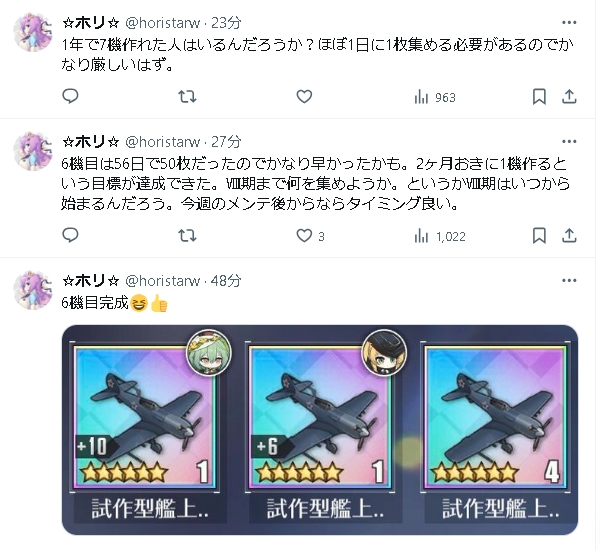Retweet the 27分 tweet
This screenshot has width=600, height=550.
pyautogui.click(x=187, y=235)
